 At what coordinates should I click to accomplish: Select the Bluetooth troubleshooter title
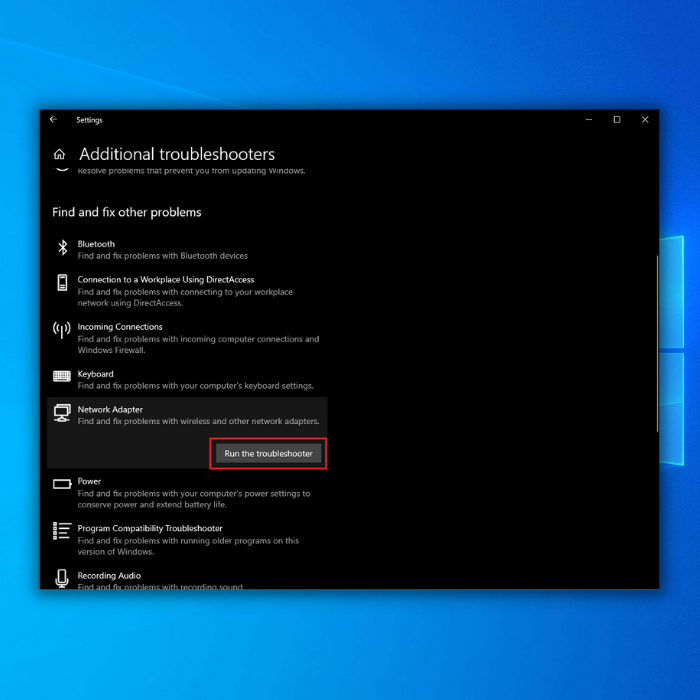pos(96,244)
